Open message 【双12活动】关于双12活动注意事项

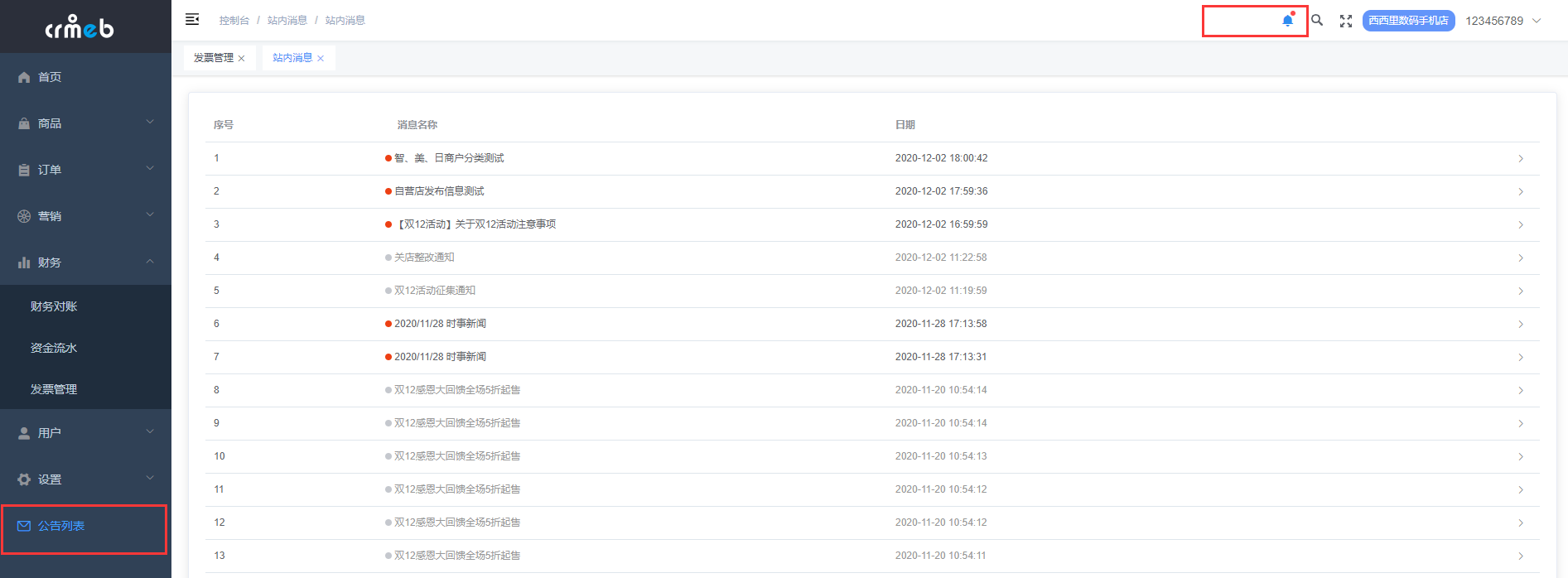[475, 224]
